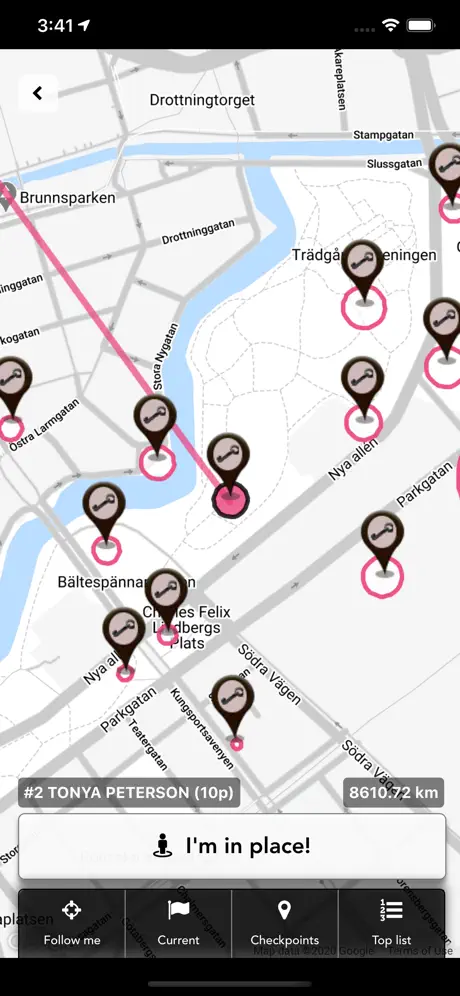Show the Top list ranking
Image resolution: width=460 pixels, height=996 pixels.
click(391, 923)
